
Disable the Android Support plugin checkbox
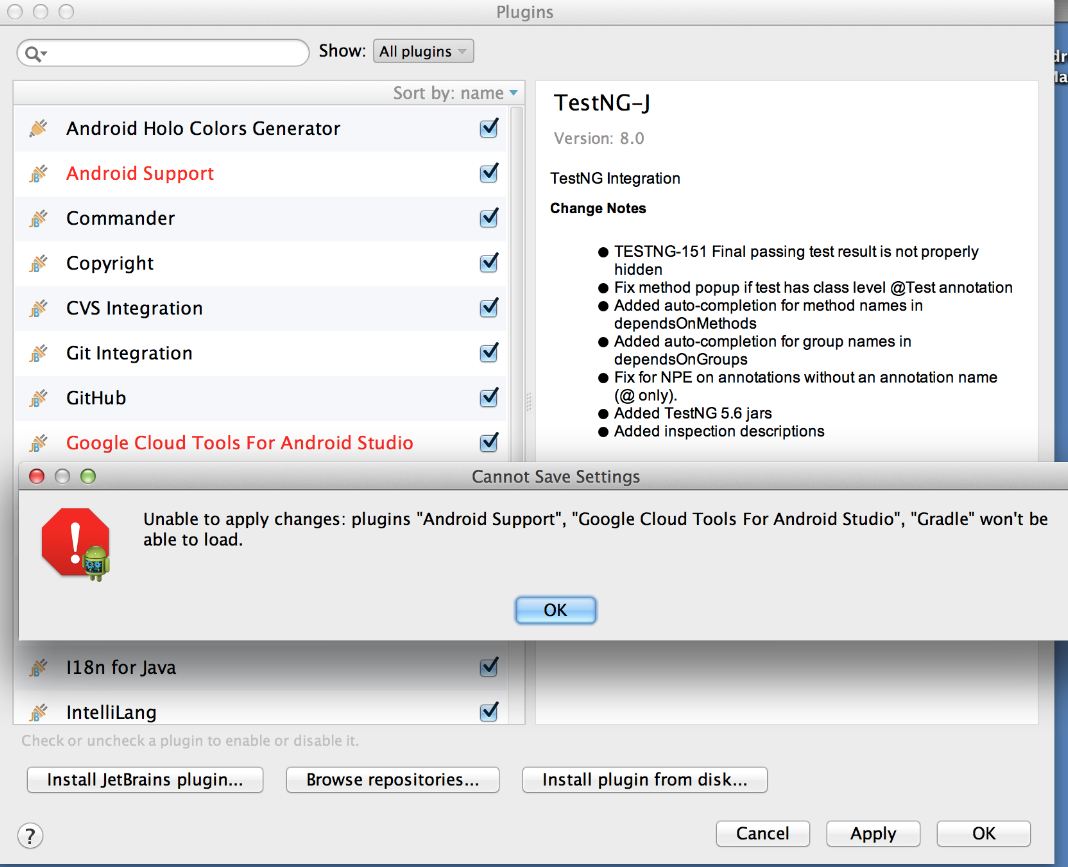point(489,173)
